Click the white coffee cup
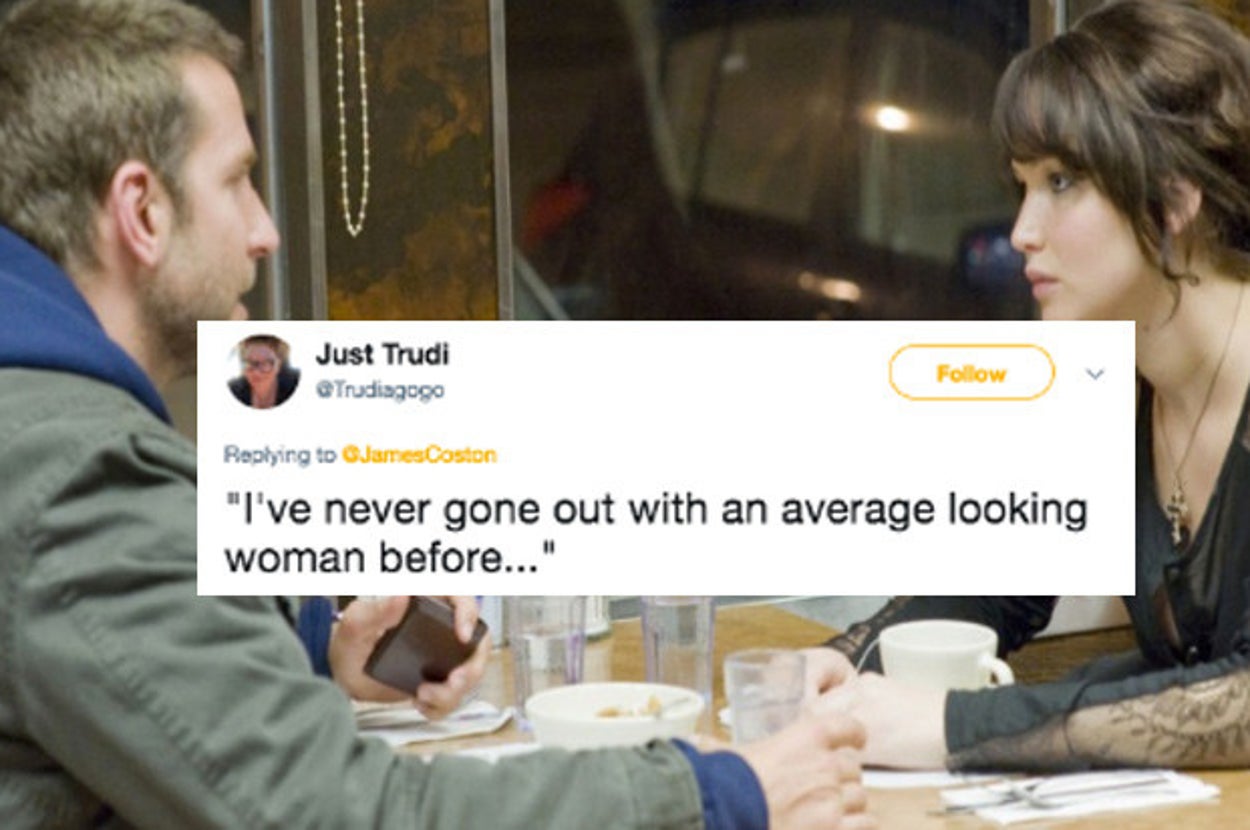This screenshot has height=830, width=1250. (x=945, y=655)
